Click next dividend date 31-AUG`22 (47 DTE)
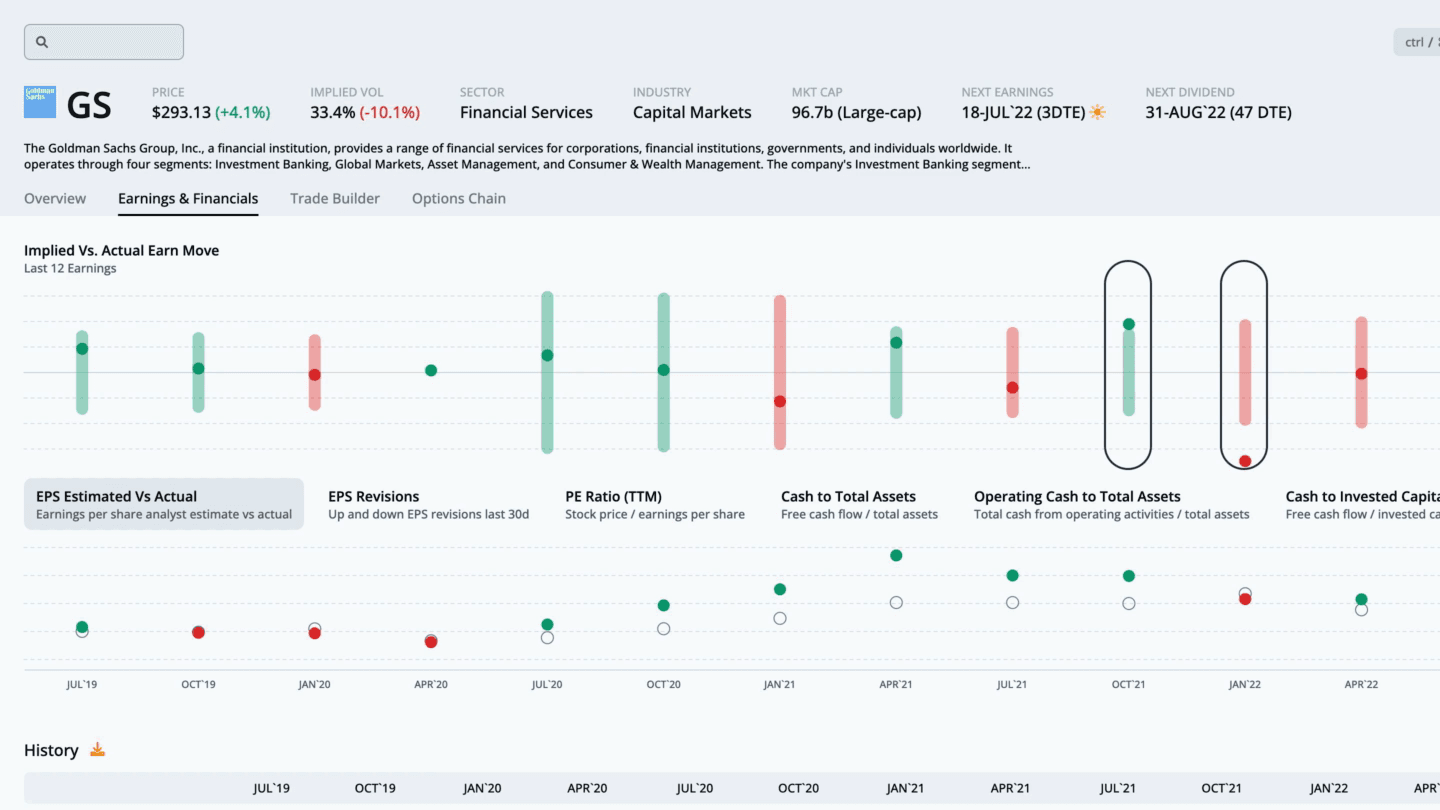This screenshot has width=1440, height=810. pyautogui.click(x=1218, y=112)
